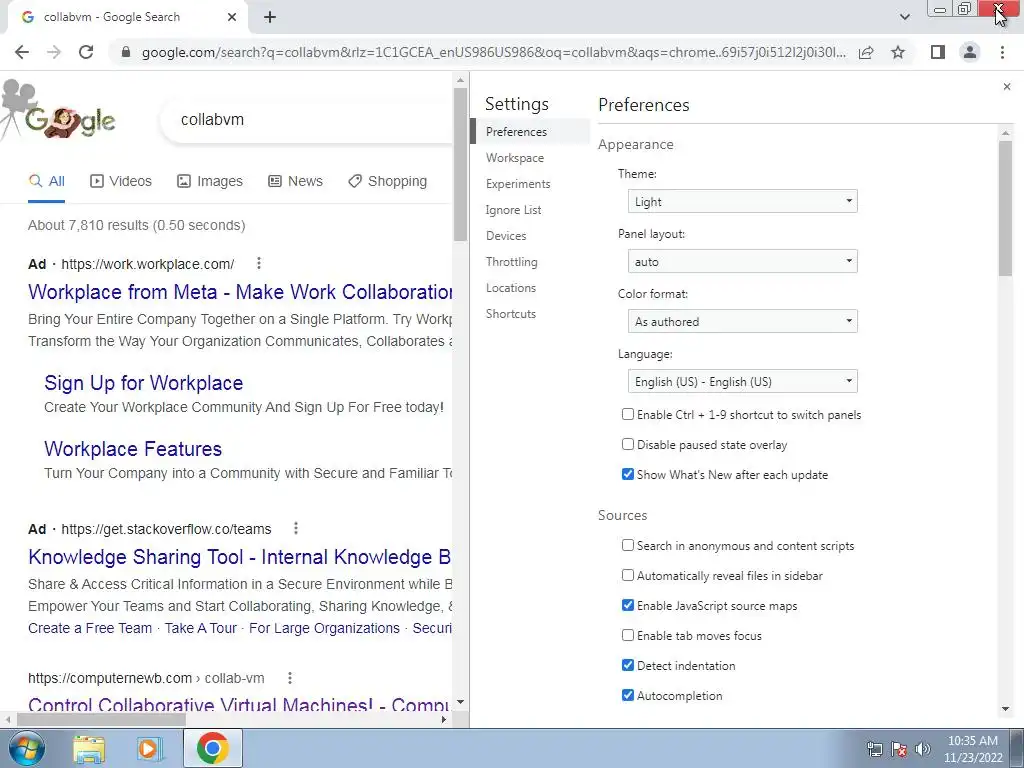1024x768 pixels.
Task: Open the Action Center flag tray icon
Action: click(x=899, y=749)
